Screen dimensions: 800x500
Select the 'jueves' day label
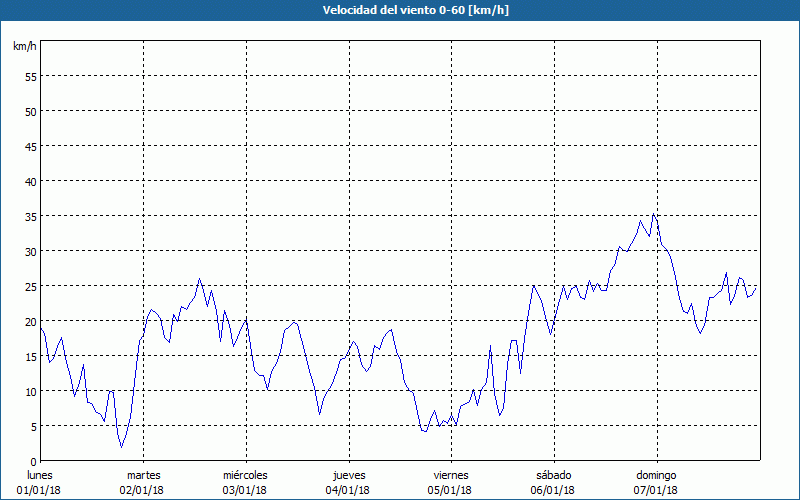(348, 474)
